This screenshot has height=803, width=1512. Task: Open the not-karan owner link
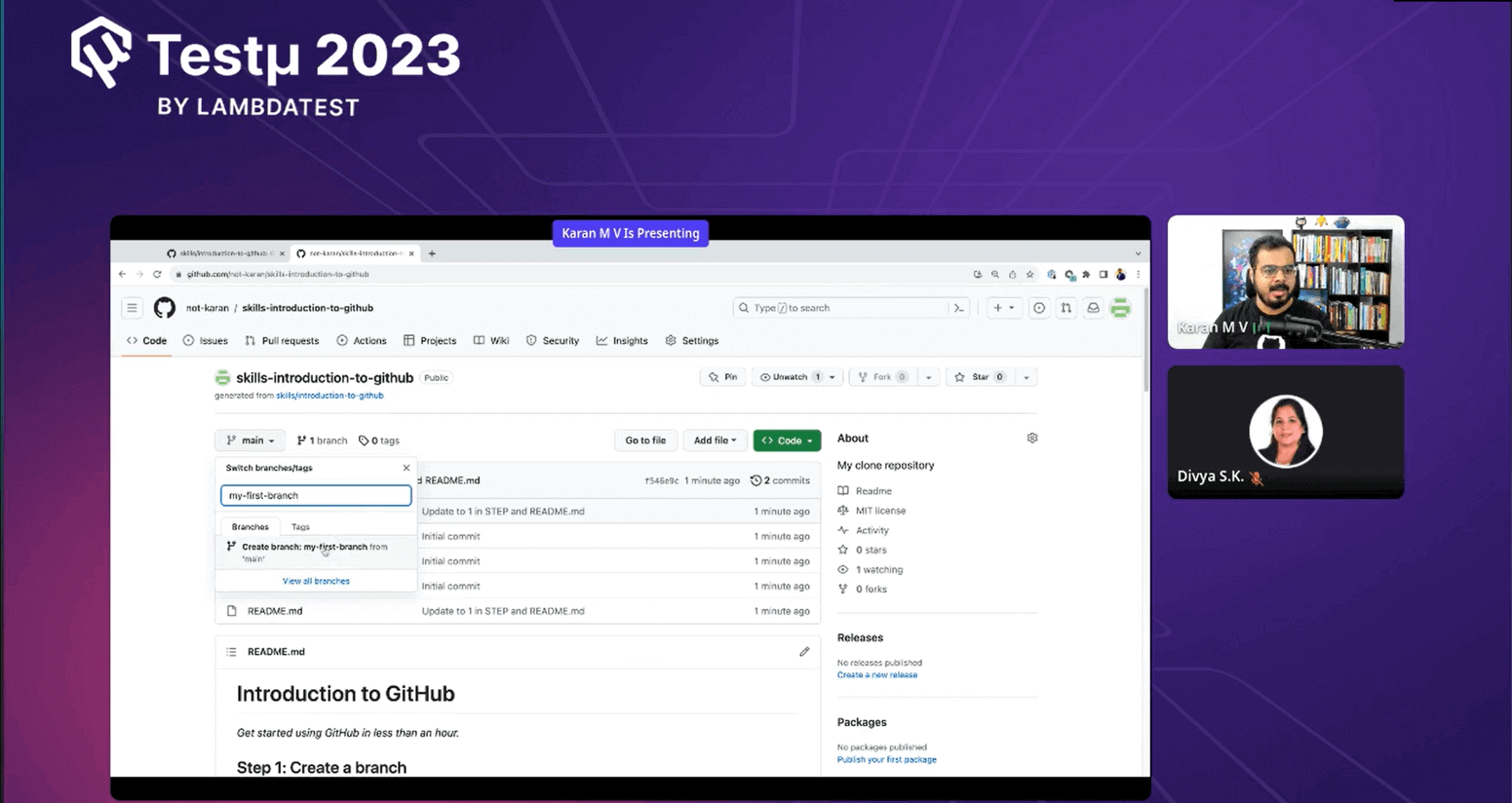click(x=208, y=308)
